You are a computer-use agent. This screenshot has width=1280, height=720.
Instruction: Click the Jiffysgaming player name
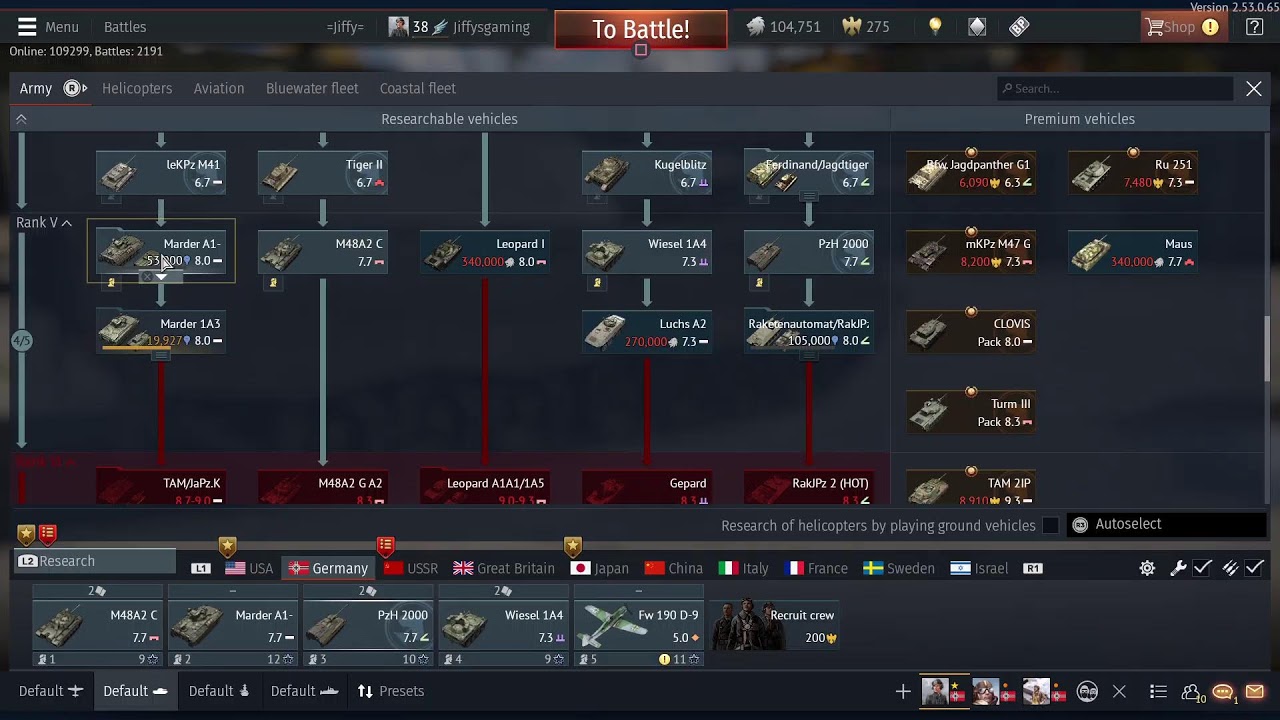point(491,27)
